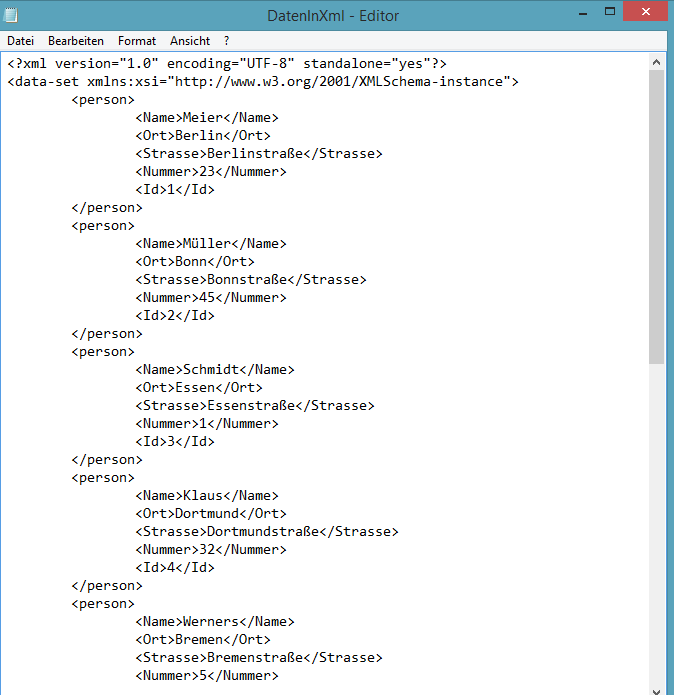Viewport: 674px width, 695px height.
Task: Click the Name Klaus line
Action: click(x=207, y=496)
